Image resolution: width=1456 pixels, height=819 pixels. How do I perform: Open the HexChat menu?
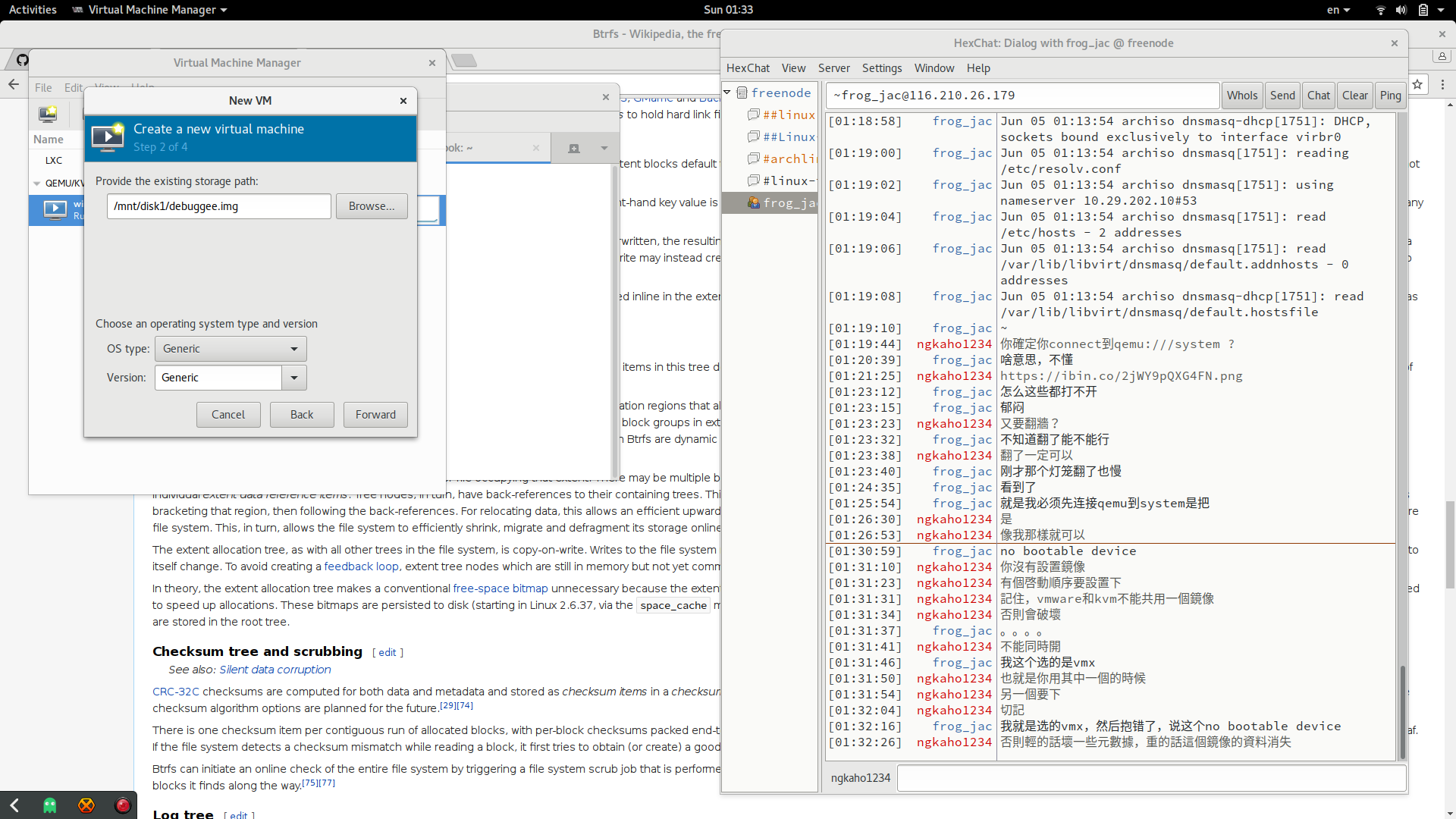pyautogui.click(x=748, y=68)
